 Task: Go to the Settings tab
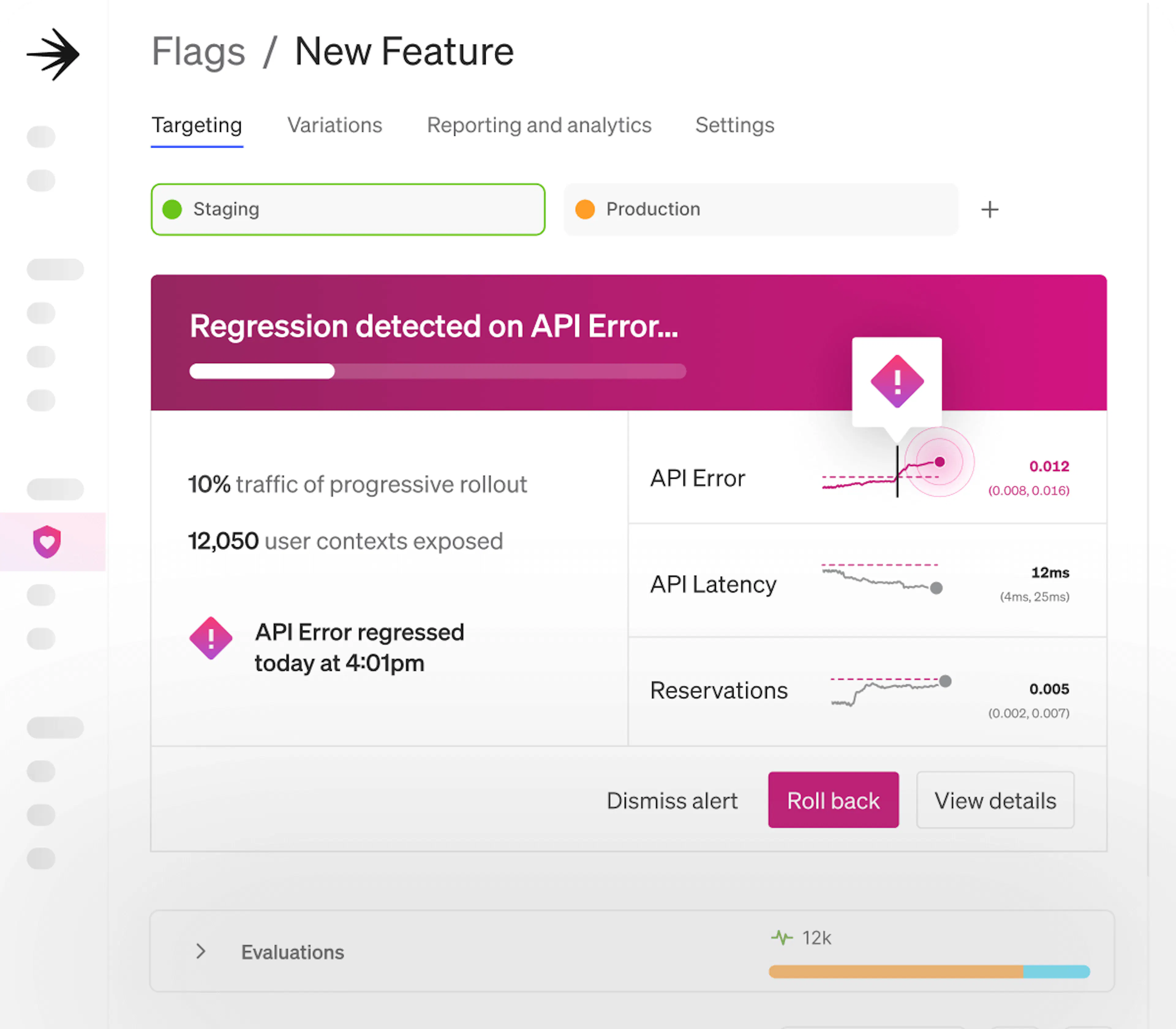tap(734, 125)
